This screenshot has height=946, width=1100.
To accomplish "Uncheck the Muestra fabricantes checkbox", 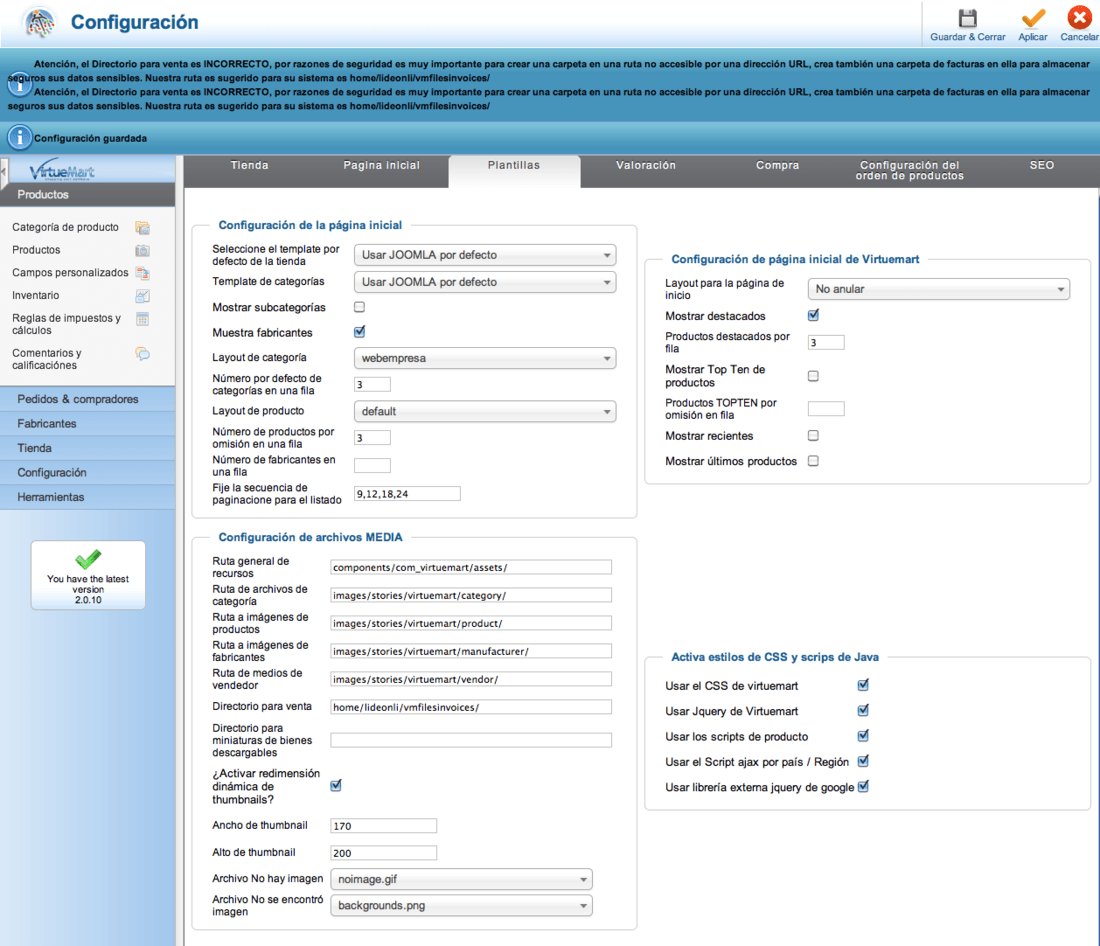I will [360, 332].
